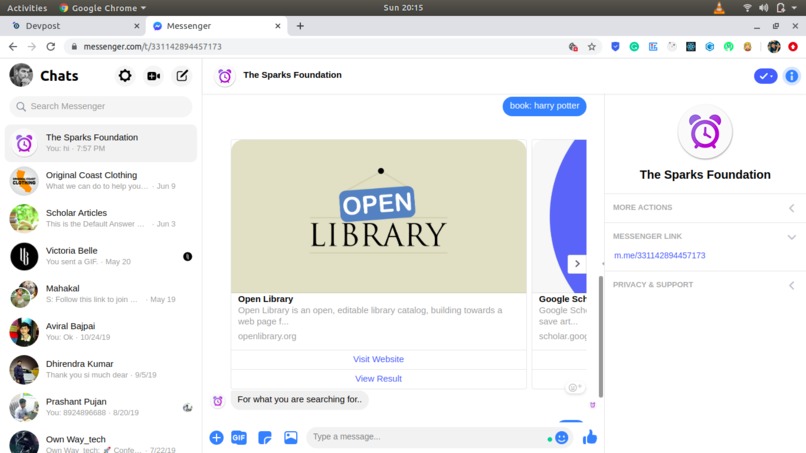Open Own Way_tech conversation
The width and height of the screenshot is (806, 453).
pos(101,441)
